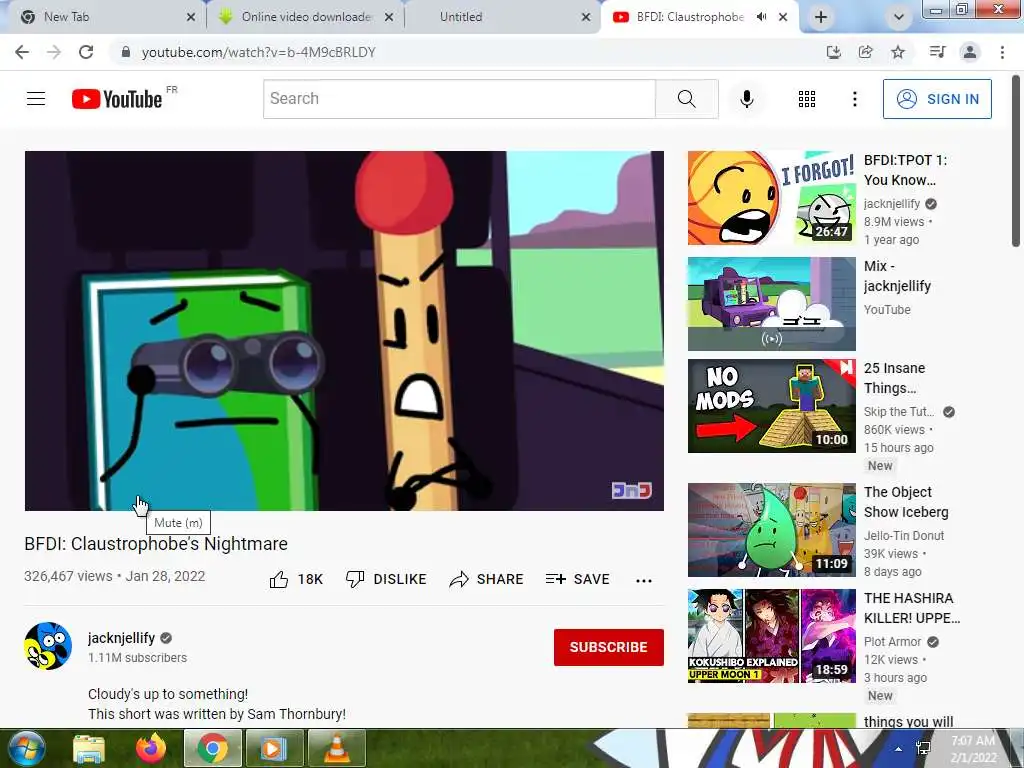Viewport: 1024px width, 768px height.
Task: Click the browser address bar URL
Action: [259, 52]
